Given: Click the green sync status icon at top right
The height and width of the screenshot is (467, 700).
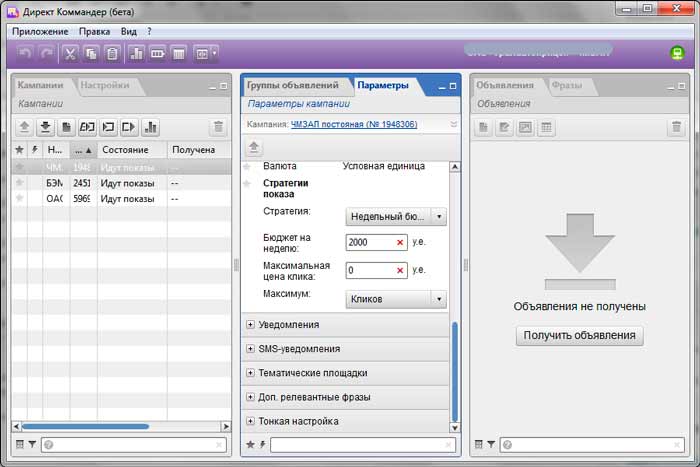Looking at the screenshot, I should [676, 53].
